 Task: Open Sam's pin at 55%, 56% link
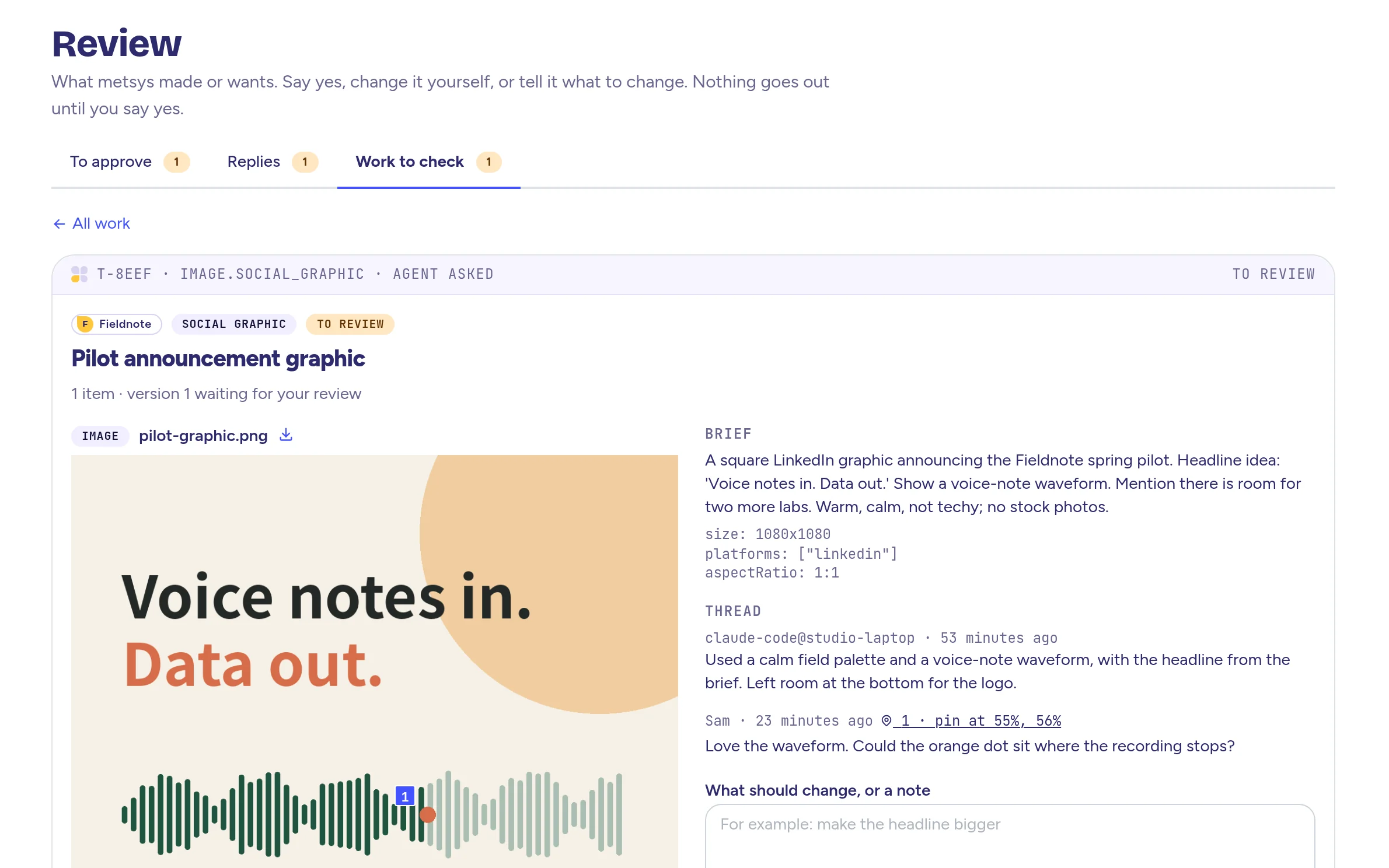(977, 721)
